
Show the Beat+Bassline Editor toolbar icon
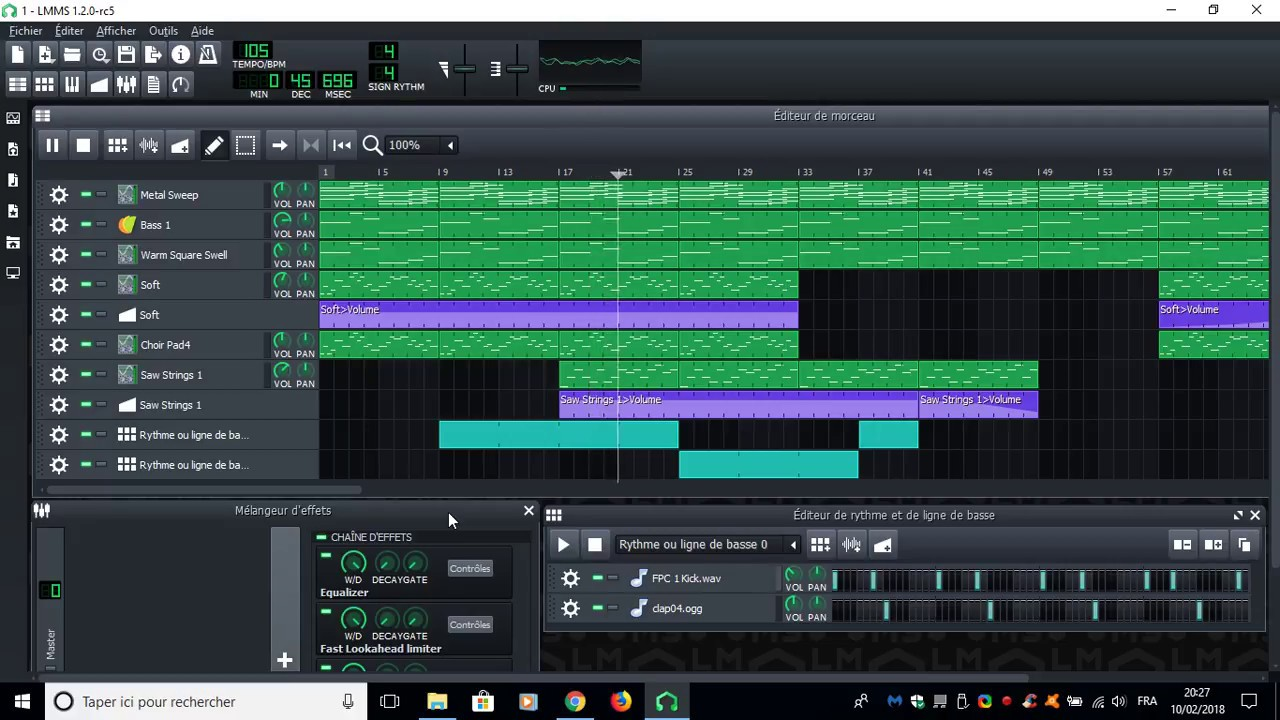(x=45, y=85)
